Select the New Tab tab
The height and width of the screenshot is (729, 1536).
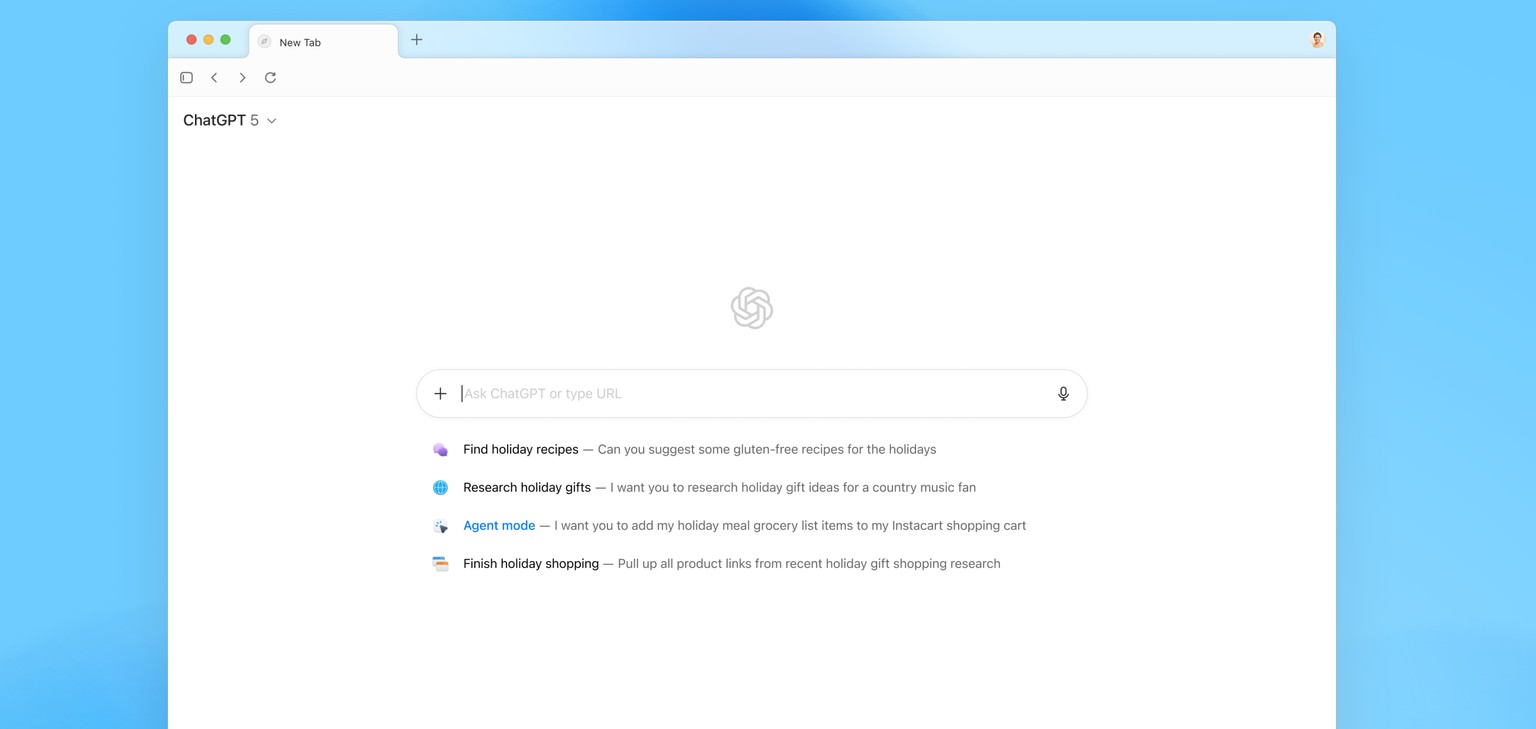point(322,42)
